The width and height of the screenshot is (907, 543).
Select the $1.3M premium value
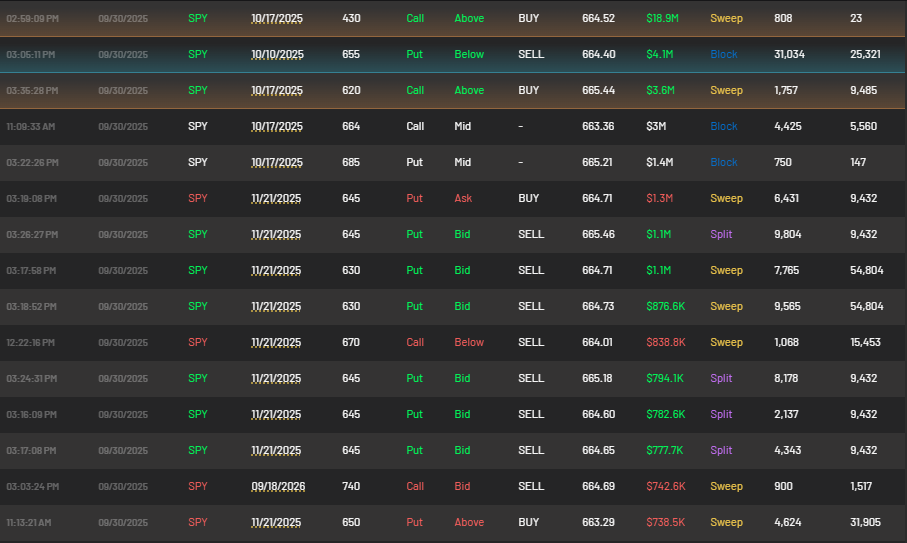[659, 198]
